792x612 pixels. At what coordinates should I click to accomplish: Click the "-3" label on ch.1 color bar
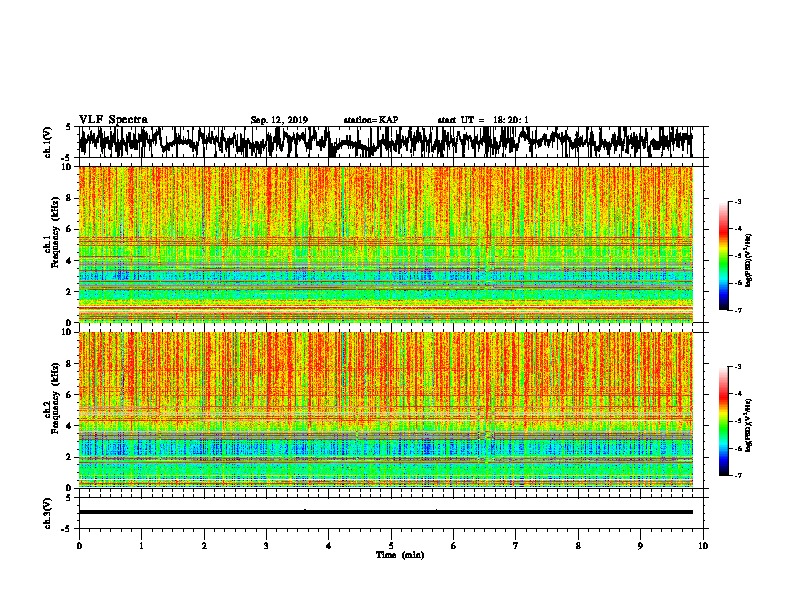point(737,201)
